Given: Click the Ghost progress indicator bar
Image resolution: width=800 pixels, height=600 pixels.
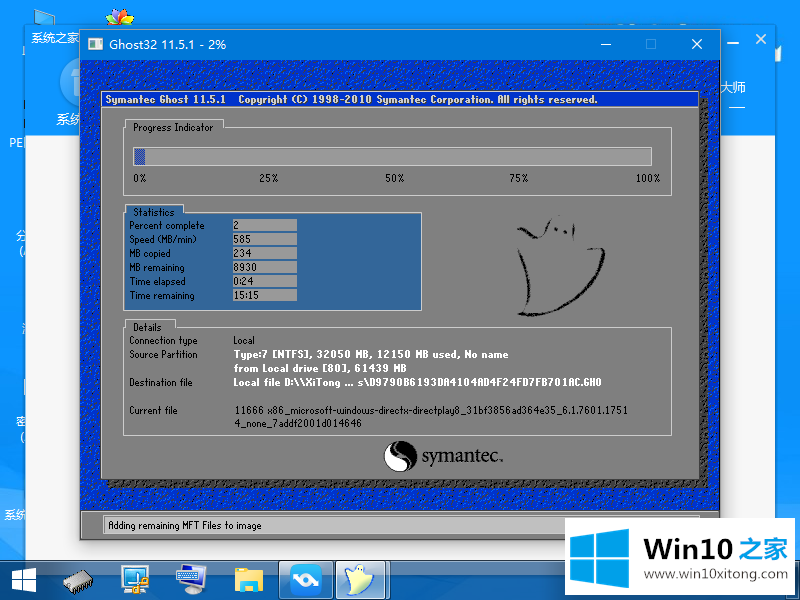Looking at the screenshot, I should coord(392,157).
